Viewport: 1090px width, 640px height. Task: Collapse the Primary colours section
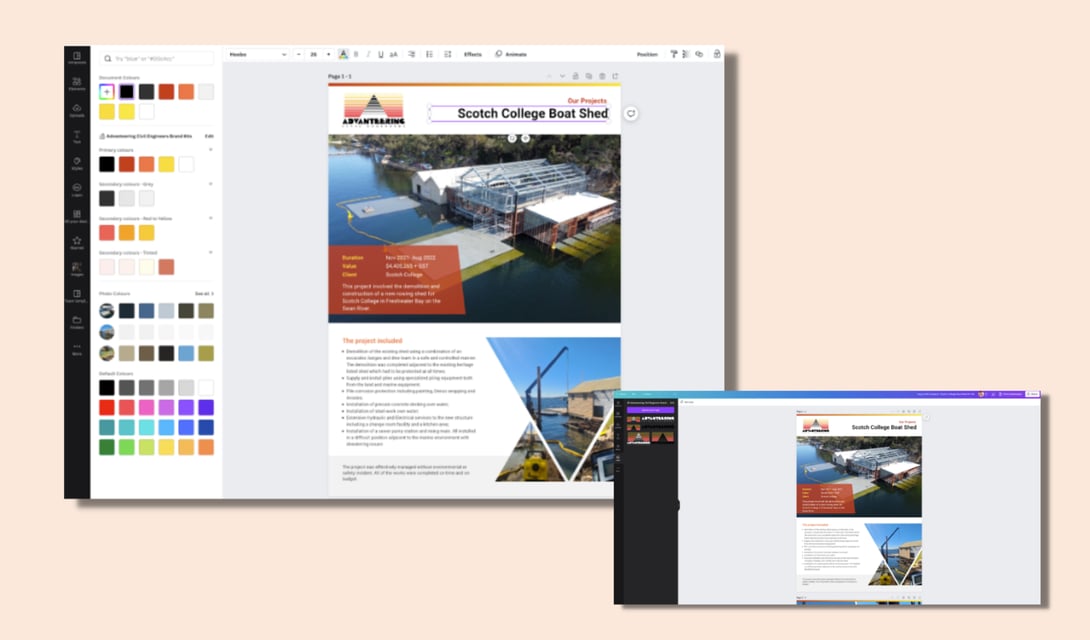click(x=211, y=150)
